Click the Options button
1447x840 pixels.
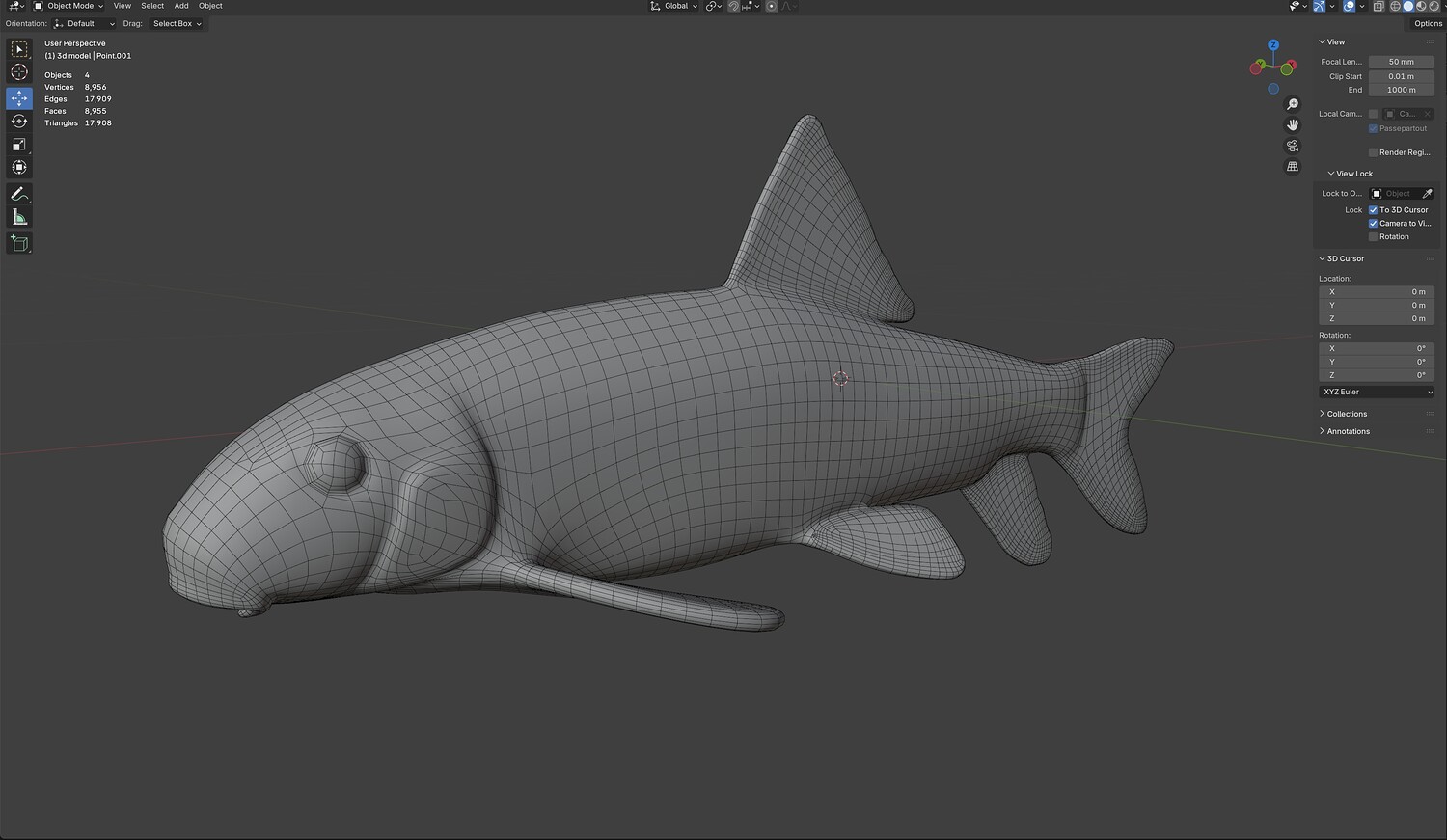click(1428, 23)
